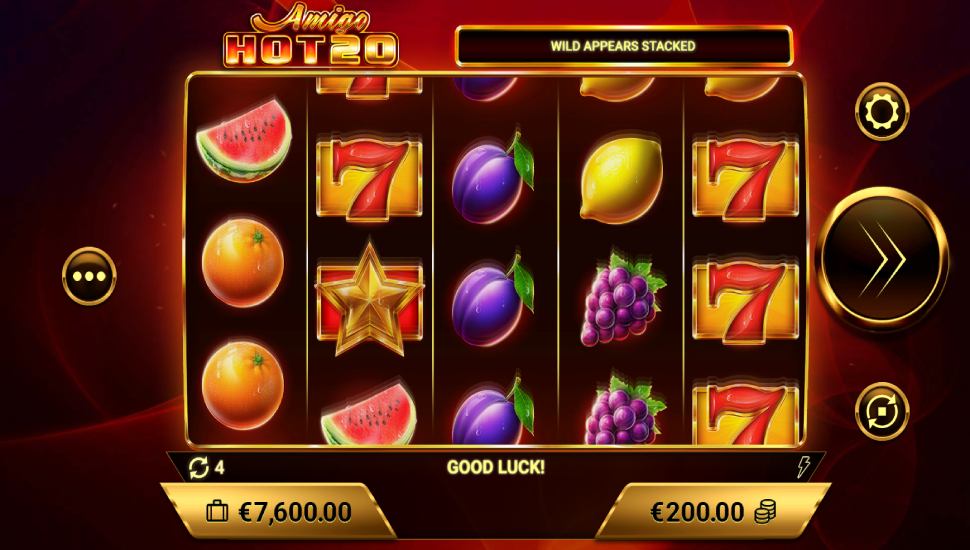
Task: Click the red seven on second reel
Action: [369, 179]
